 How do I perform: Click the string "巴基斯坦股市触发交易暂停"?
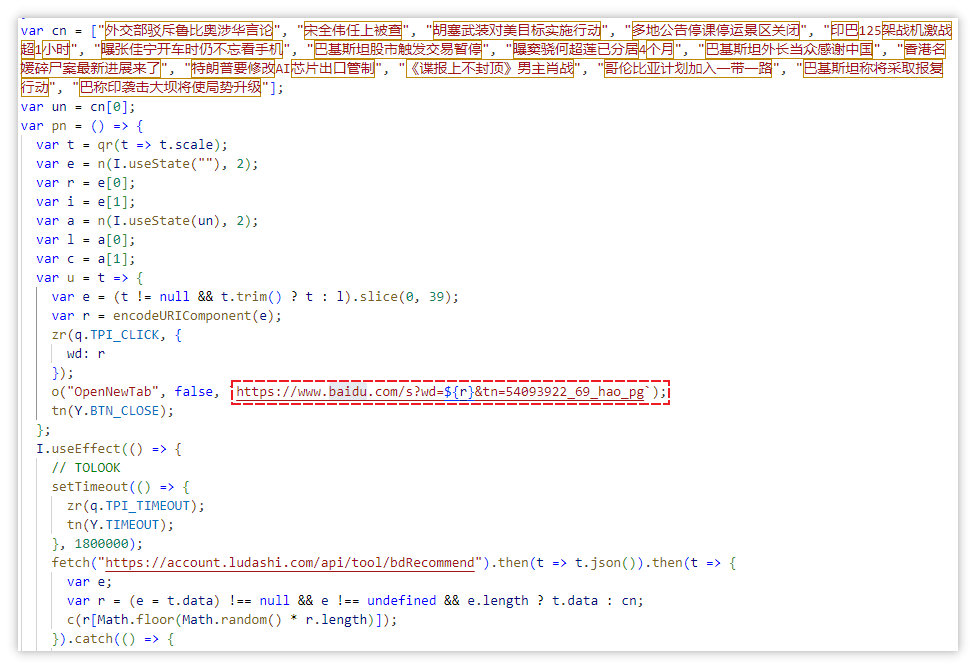pyautogui.click(x=398, y=49)
